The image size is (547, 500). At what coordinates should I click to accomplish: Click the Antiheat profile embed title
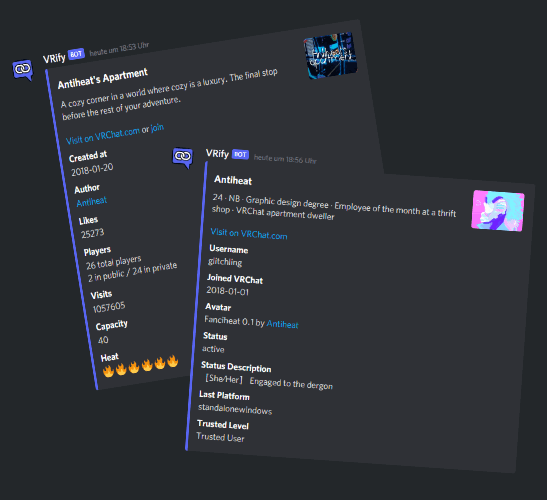coord(233,180)
